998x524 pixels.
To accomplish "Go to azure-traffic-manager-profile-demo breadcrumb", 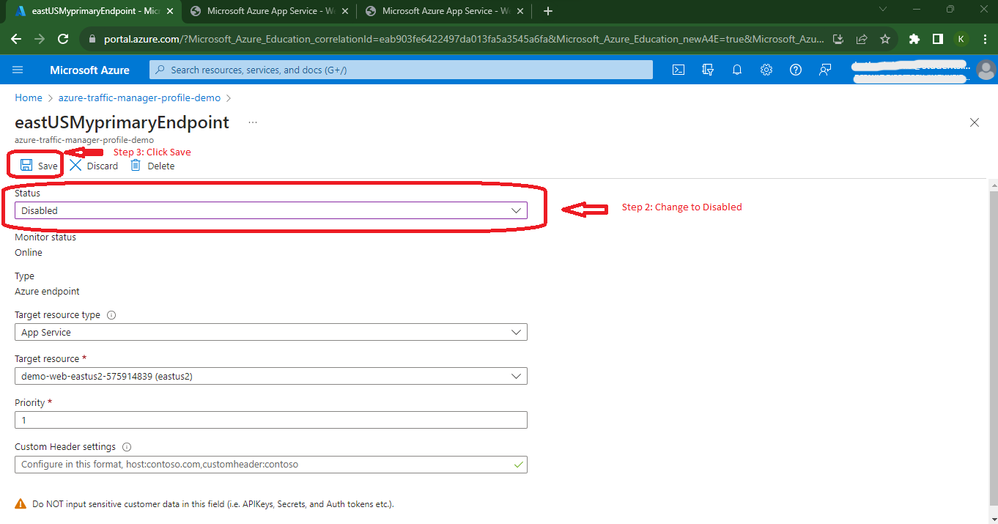I will point(139,97).
